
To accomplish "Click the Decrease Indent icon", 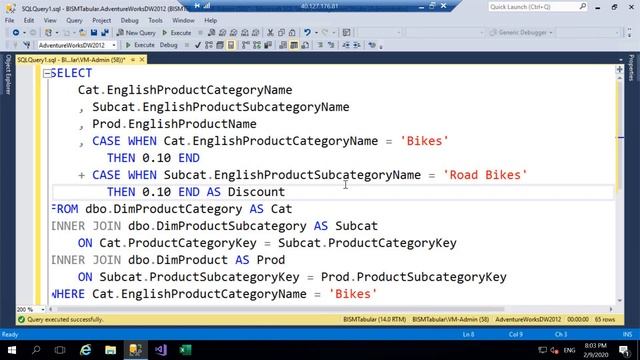I will (x=346, y=45).
